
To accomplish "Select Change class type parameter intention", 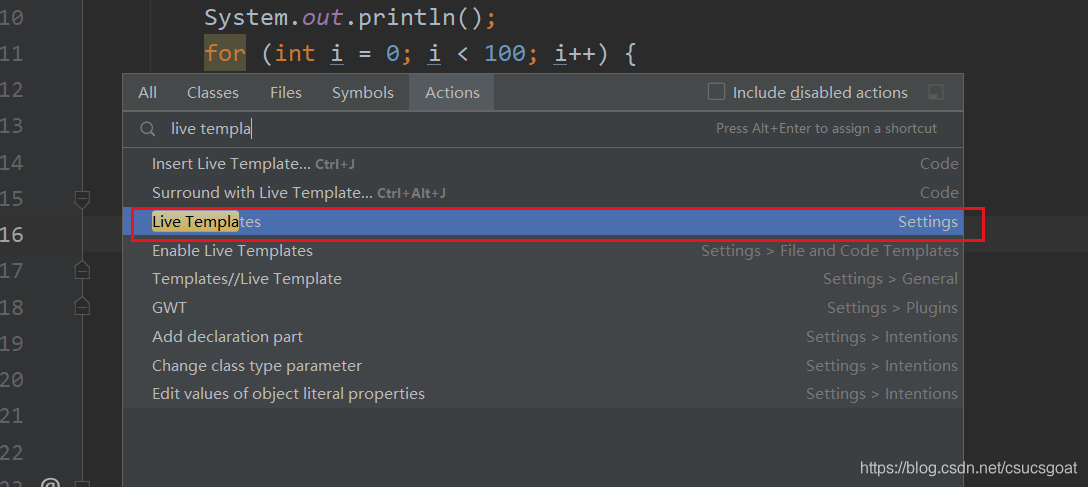I will coord(543,366).
